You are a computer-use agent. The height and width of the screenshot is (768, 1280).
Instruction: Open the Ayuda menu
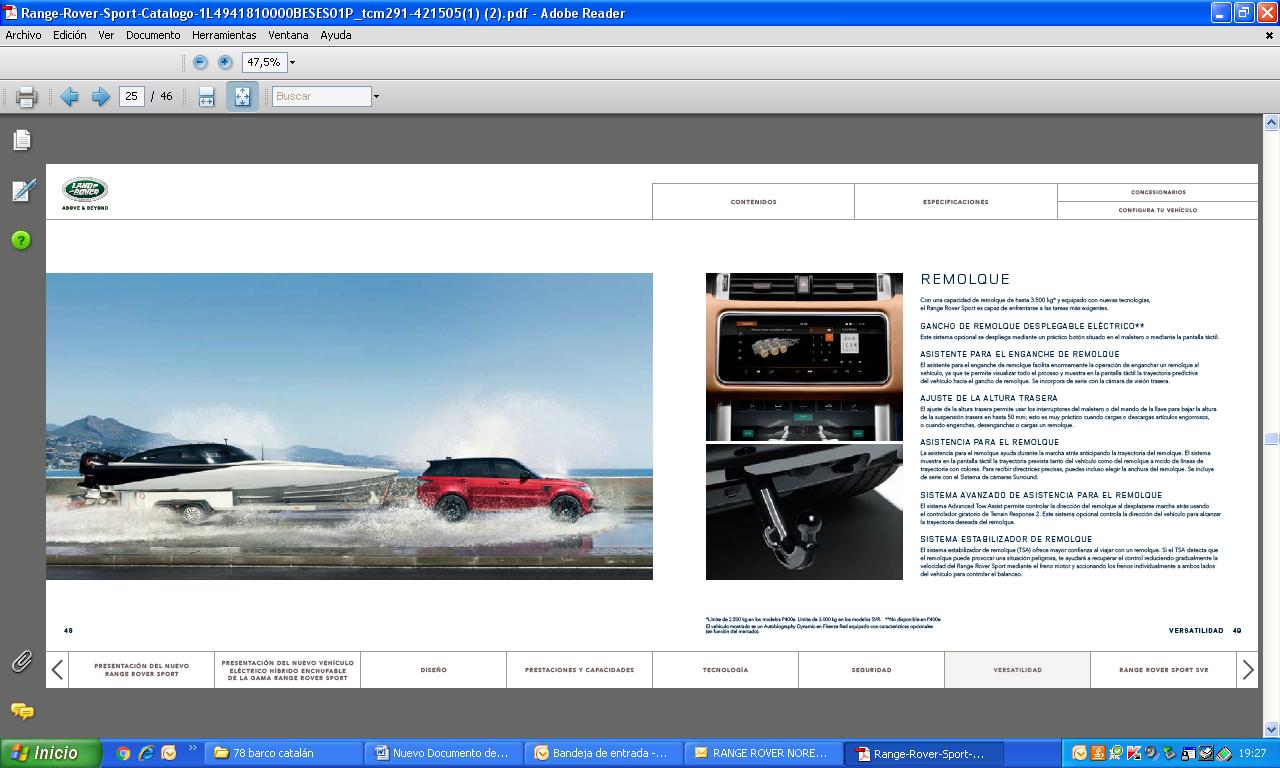tap(336, 35)
